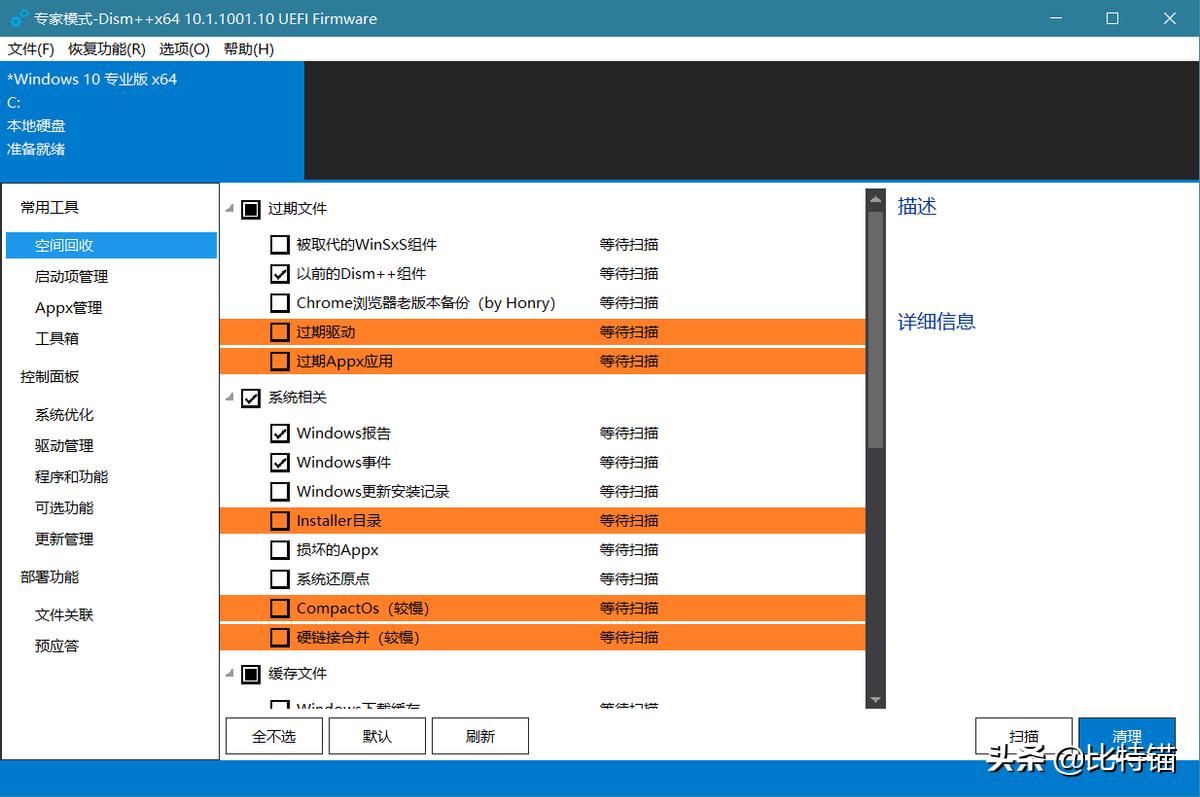The image size is (1200, 797).
Task: Disable the Windows报告 checkbox
Action: 279,433
